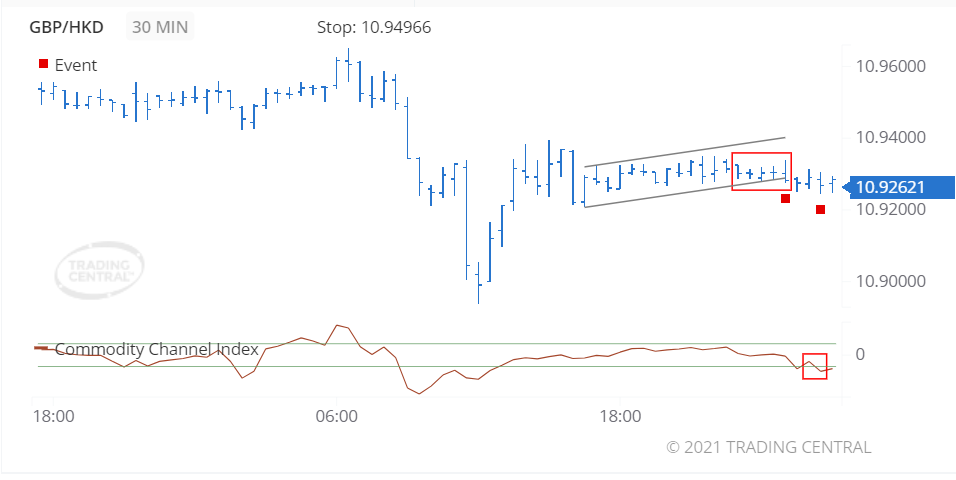956x480 pixels.
Task: Click the 30 MIN timeframe badge
Action: (161, 27)
